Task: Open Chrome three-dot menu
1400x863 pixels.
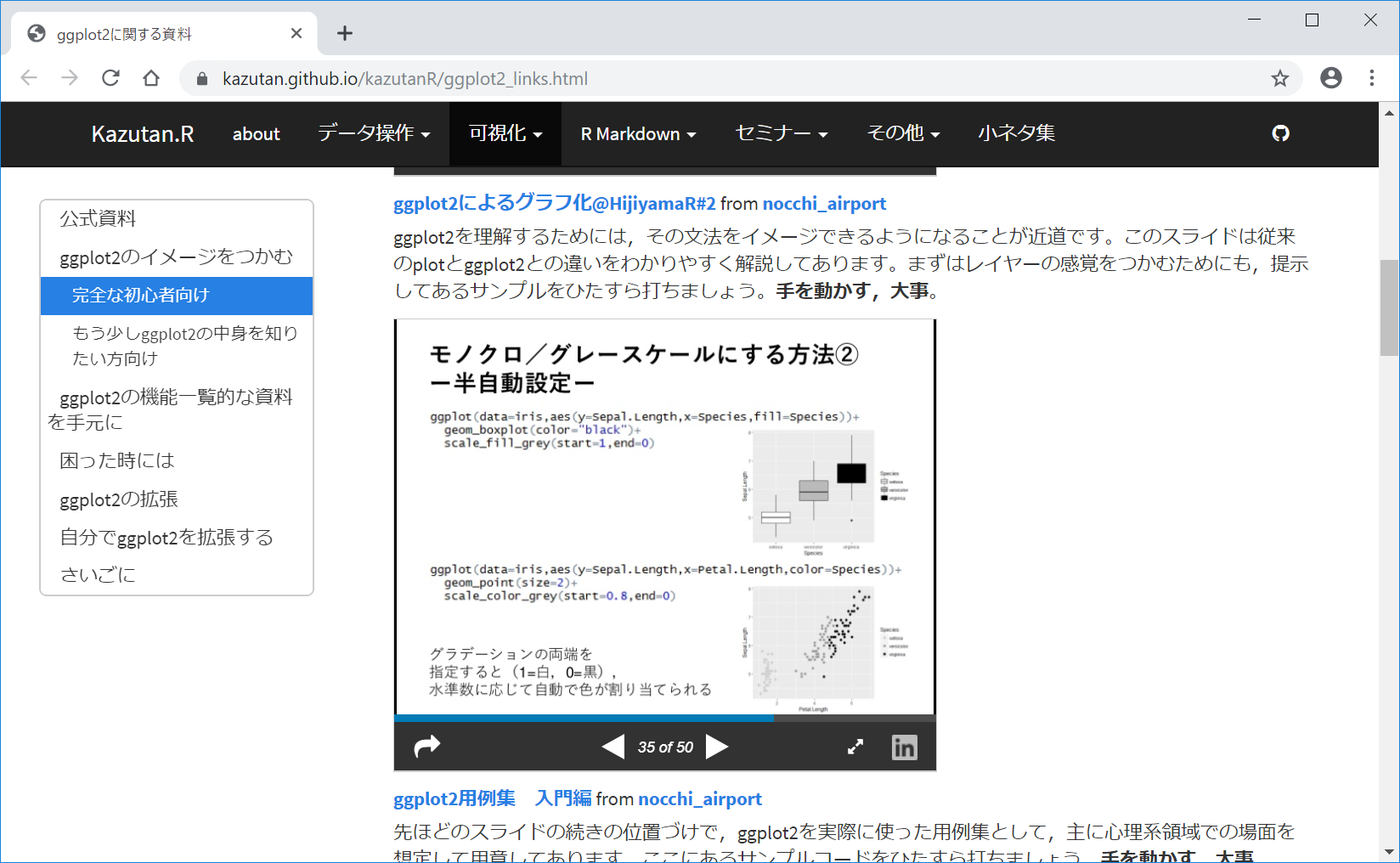Action: pyautogui.click(x=1371, y=78)
